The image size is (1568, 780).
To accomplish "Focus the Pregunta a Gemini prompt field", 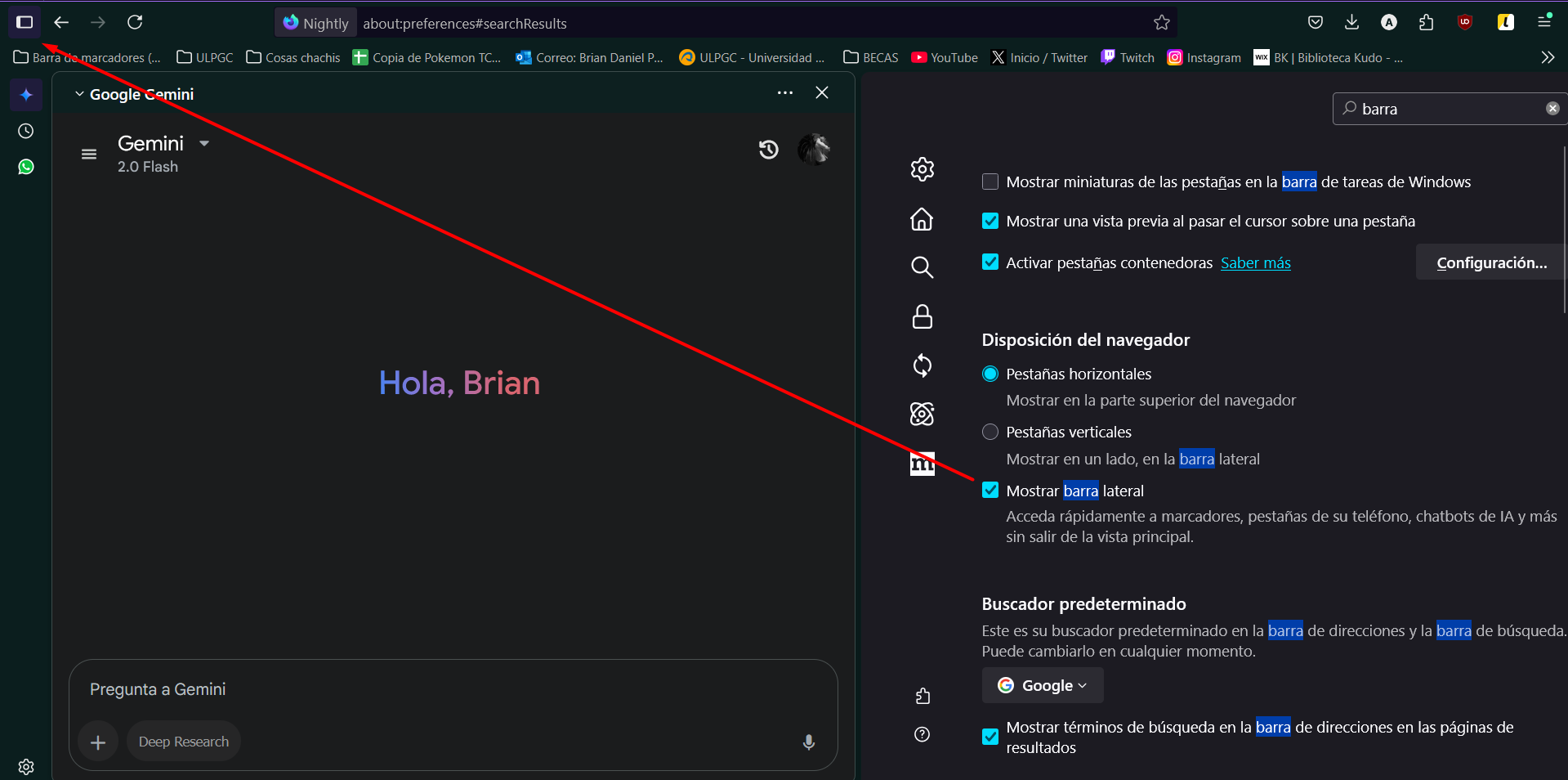I will 453,689.
